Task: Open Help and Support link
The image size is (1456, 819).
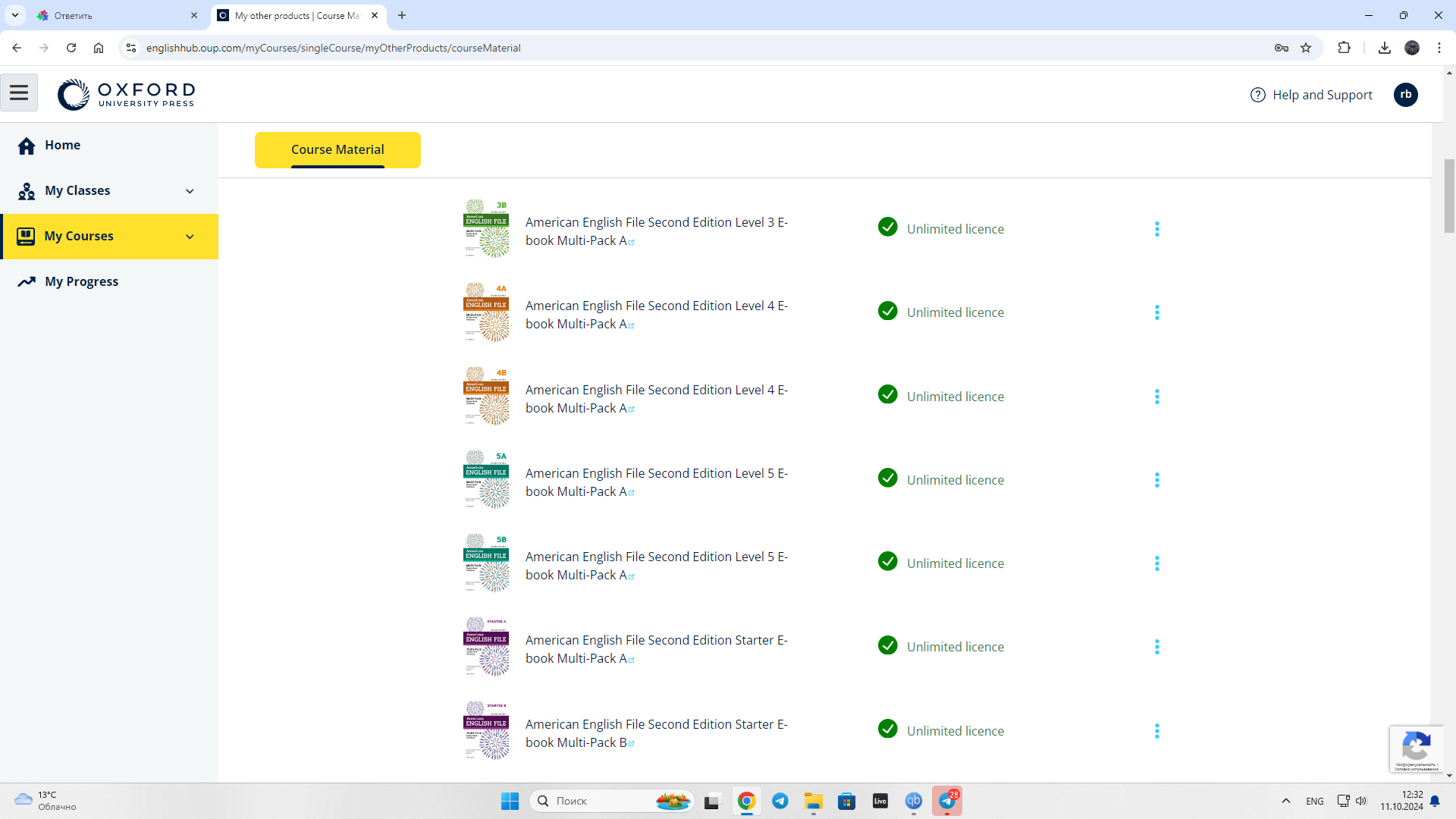Action: (x=1322, y=95)
